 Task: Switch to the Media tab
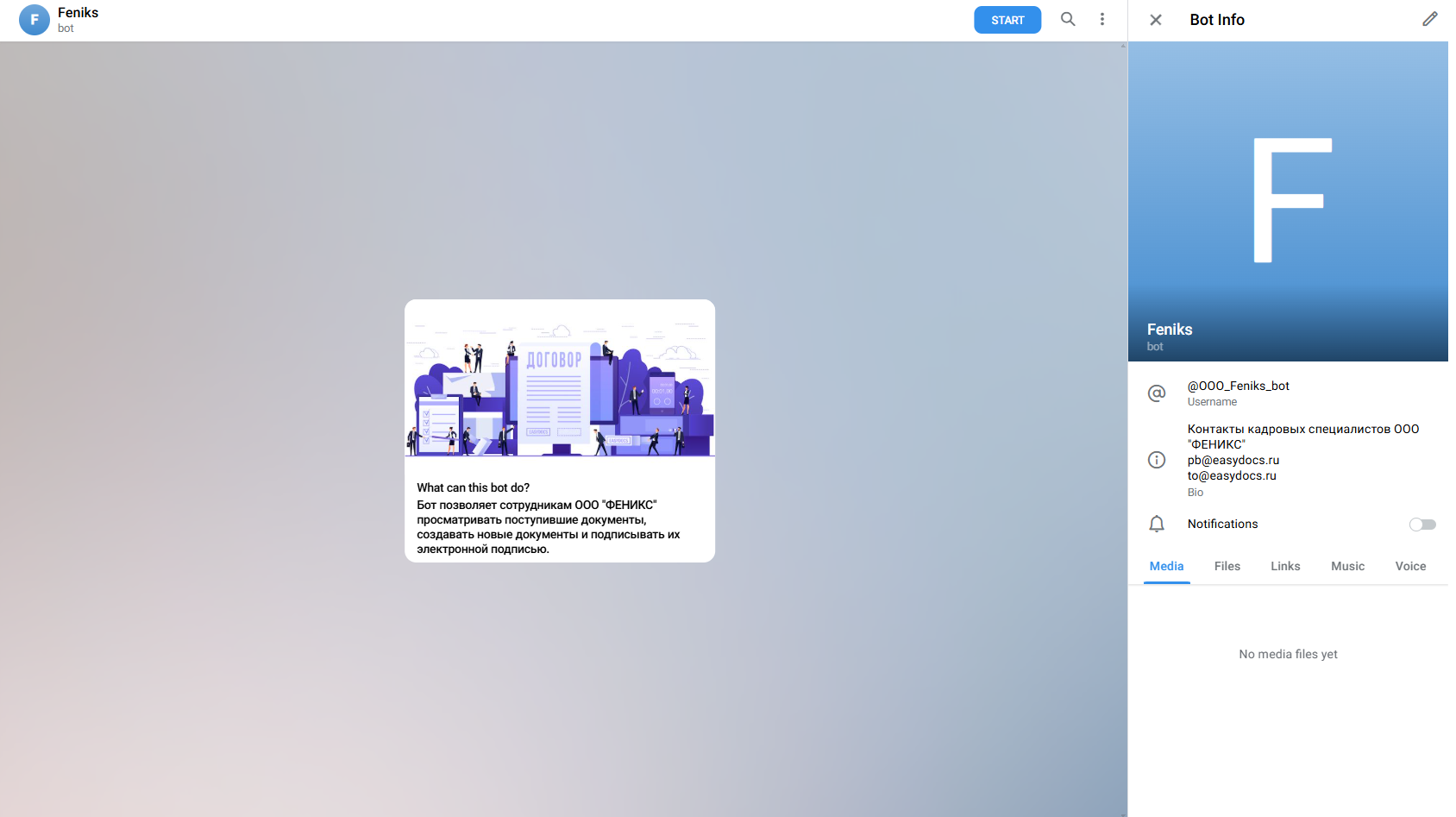[1166, 566]
